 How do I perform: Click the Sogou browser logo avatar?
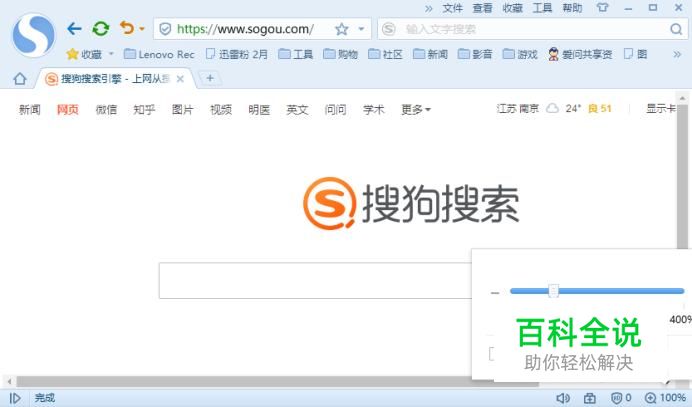click(34, 35)
